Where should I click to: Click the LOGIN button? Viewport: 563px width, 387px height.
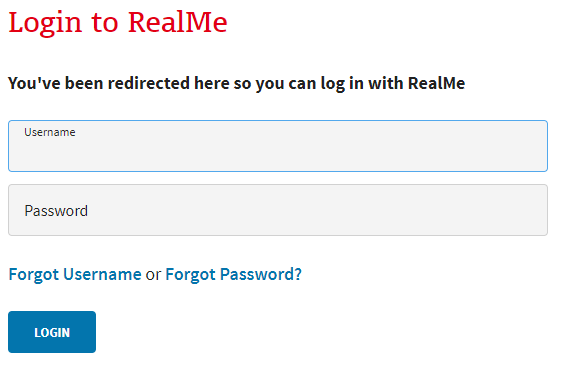52,332
